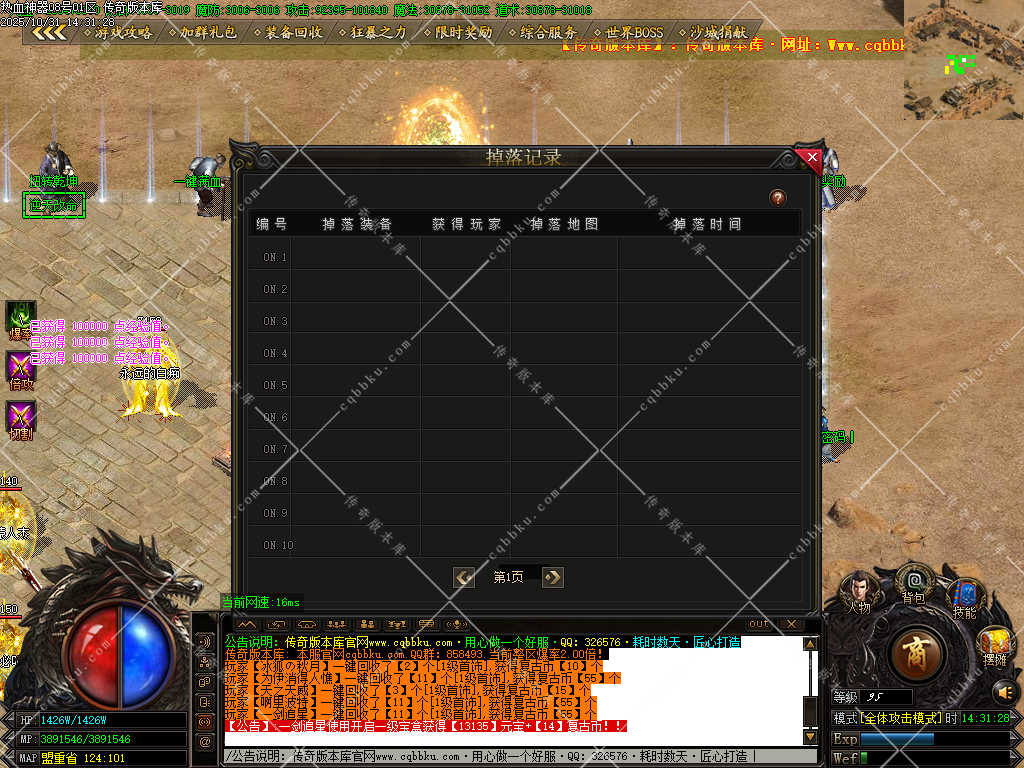Image resolution: width=1024 pixels, height=768 pixels.
Task: Go to previous page of drop records
Action: coord(464,577)
